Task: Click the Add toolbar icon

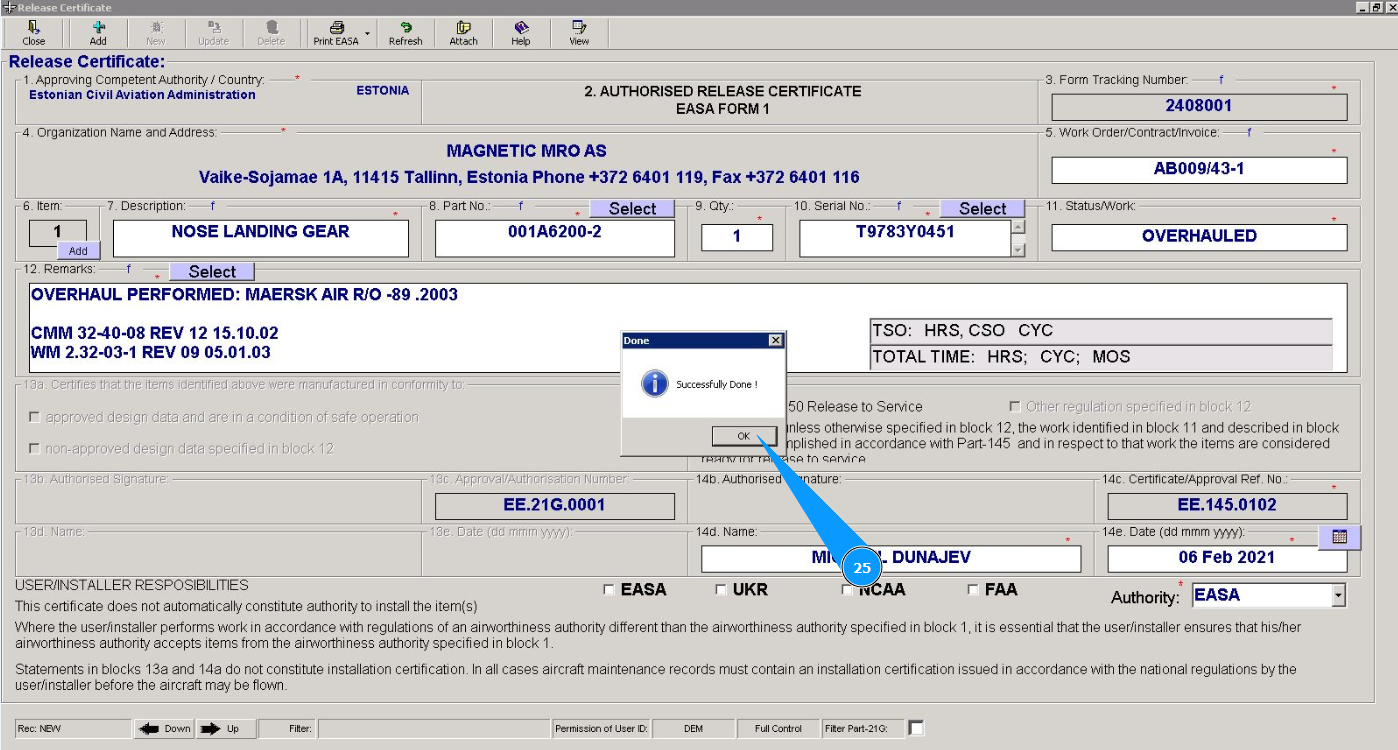Action: pyautogui.click(x=98, y=28)
